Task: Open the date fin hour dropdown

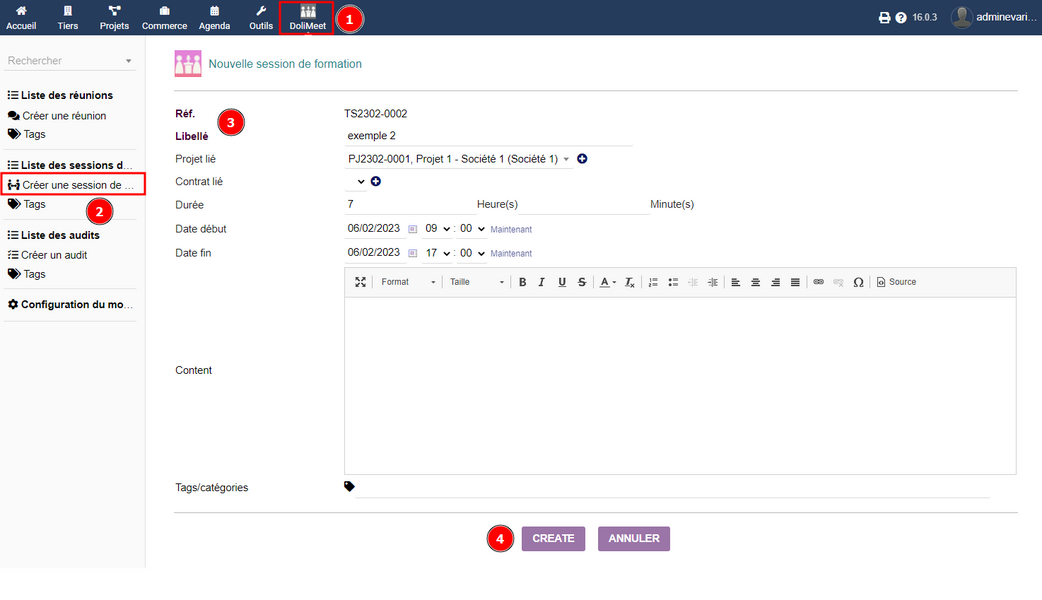Action: pyautogui.click(x=438, y=254)
